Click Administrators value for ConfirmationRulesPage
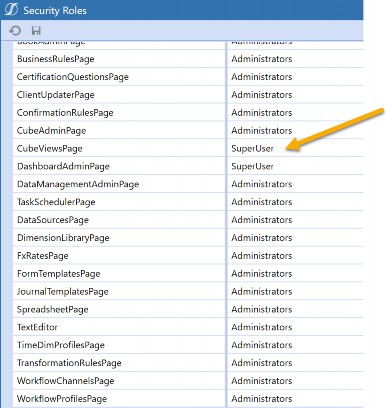386x408 pixels. [x=262, y=113]
